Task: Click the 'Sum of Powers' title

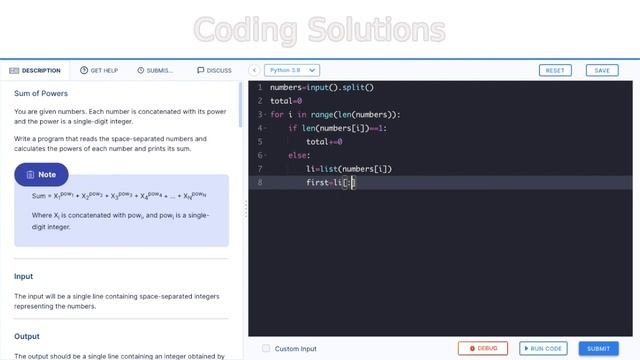Action: point(41,93)
